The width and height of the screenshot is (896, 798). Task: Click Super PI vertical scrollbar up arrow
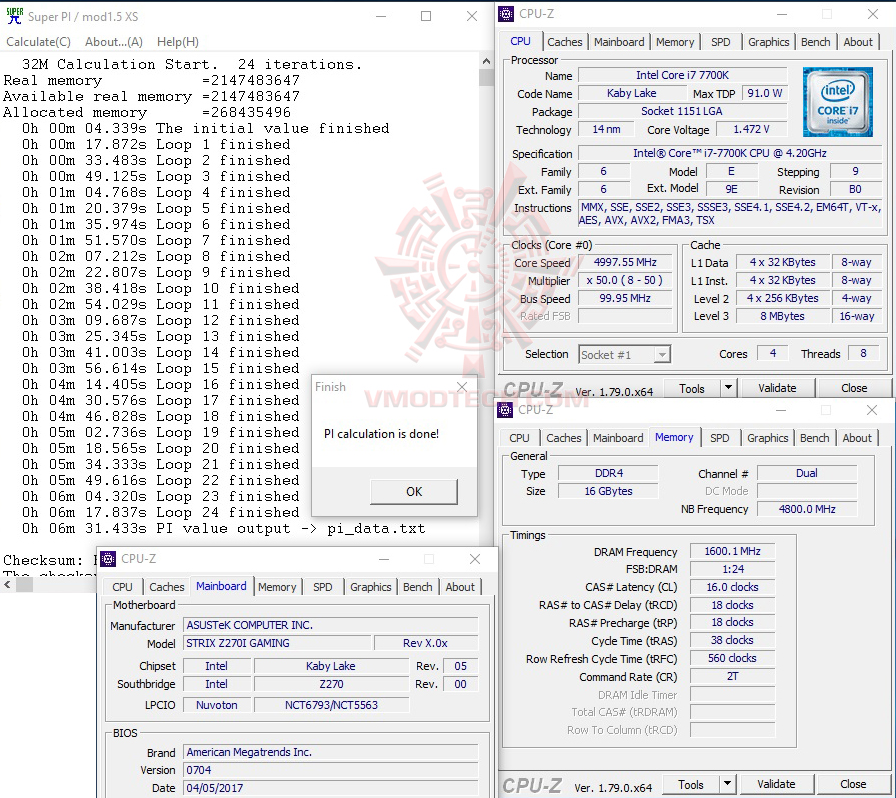(486, 61)
